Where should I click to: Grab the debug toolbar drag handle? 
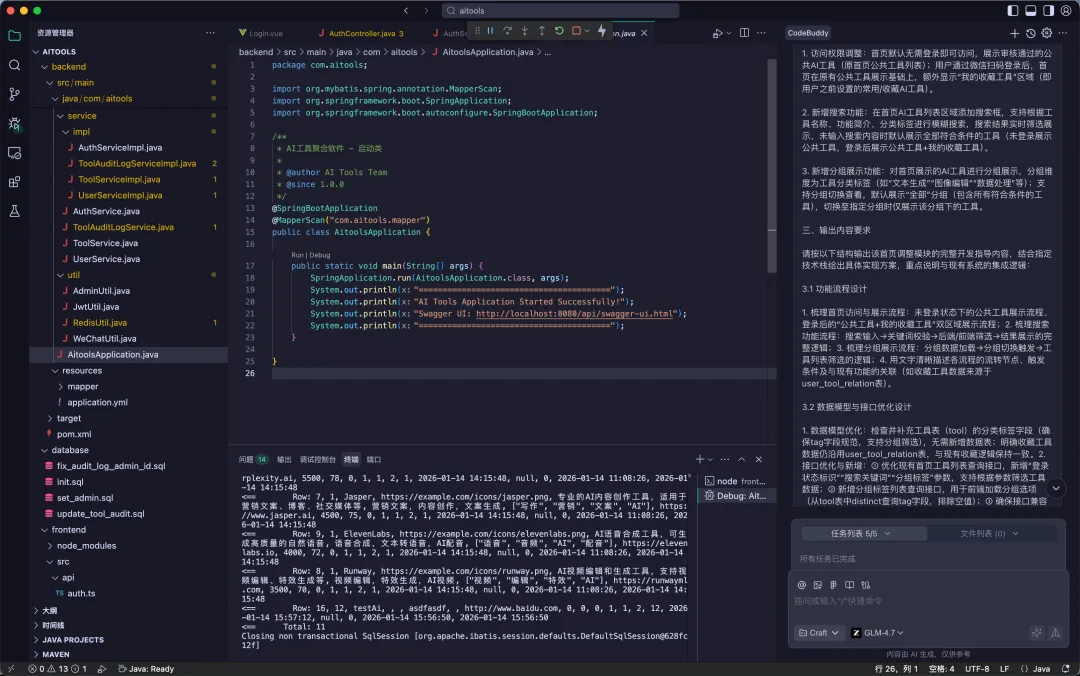pos(477,31)
